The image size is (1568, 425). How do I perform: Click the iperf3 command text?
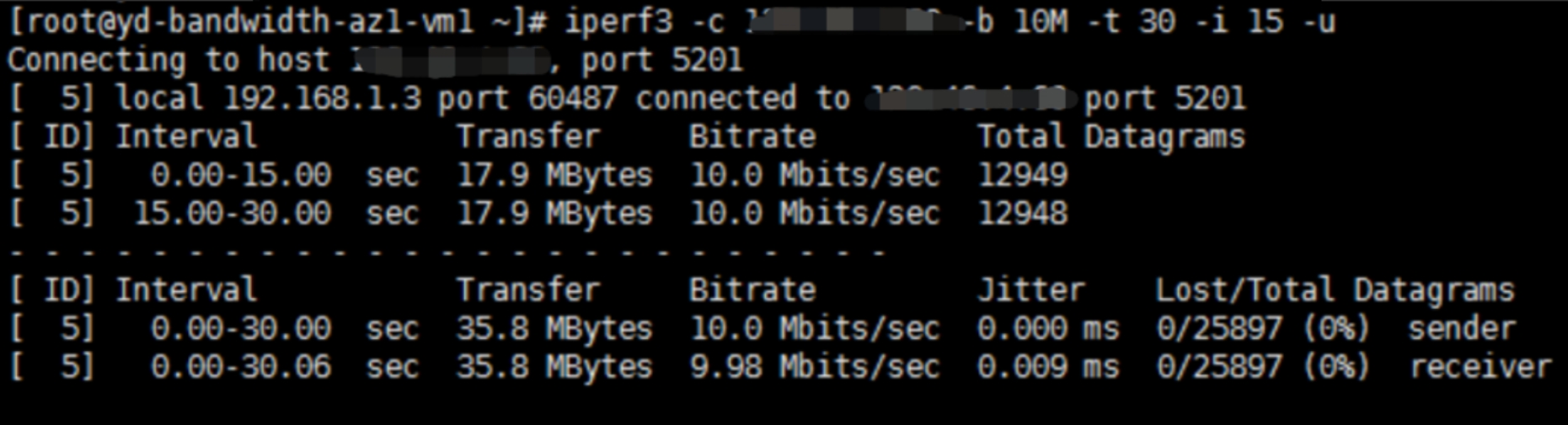950,21
